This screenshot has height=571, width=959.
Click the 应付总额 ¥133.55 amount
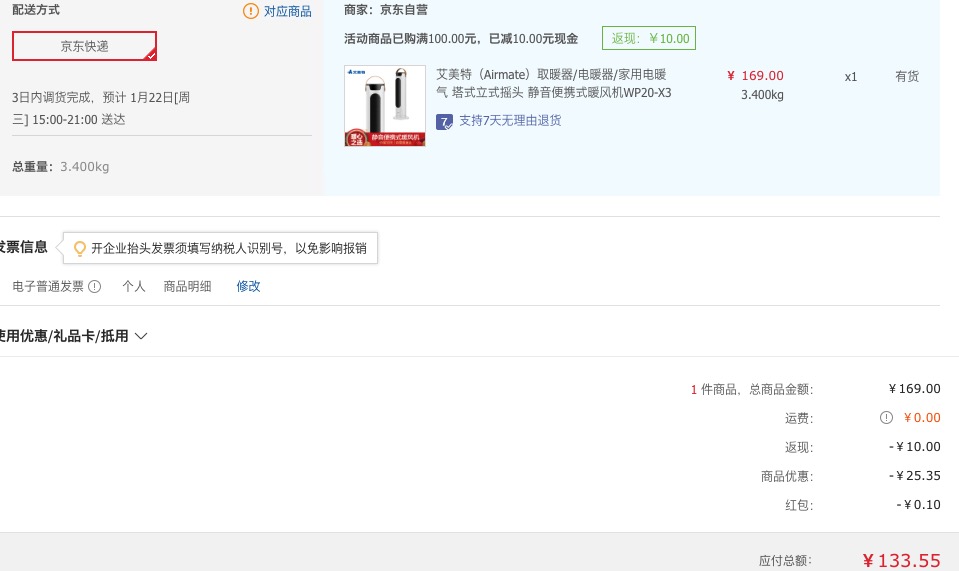pos(902,560)
